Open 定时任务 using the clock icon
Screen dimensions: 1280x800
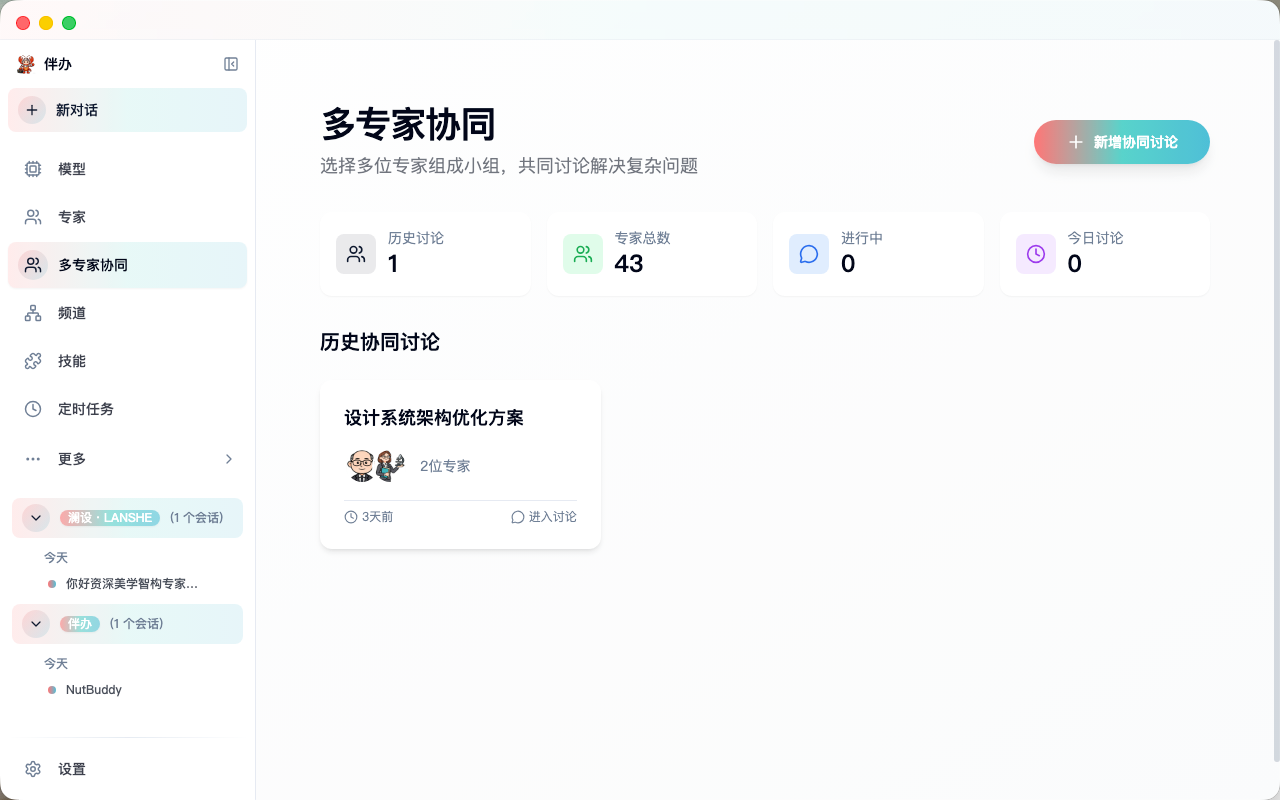click(32, 409)
